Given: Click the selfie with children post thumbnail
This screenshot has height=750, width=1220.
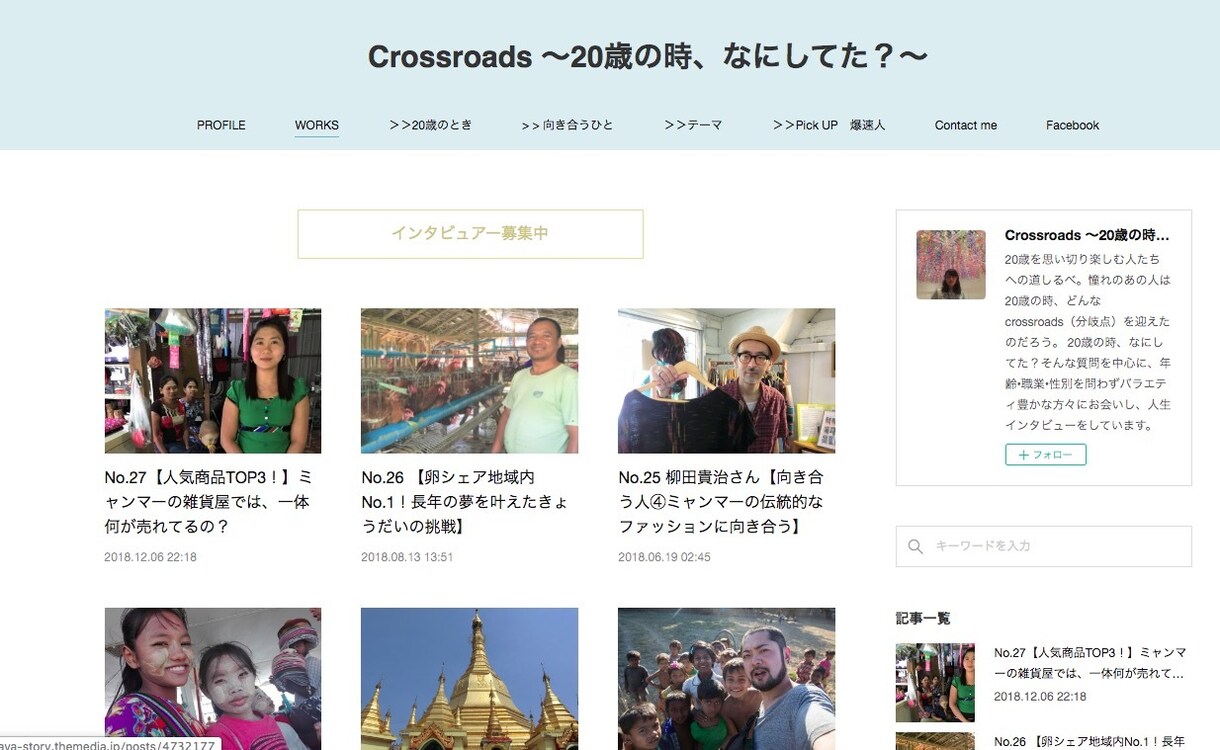Looking at the screenshot, I should click(x=726, y=679).
